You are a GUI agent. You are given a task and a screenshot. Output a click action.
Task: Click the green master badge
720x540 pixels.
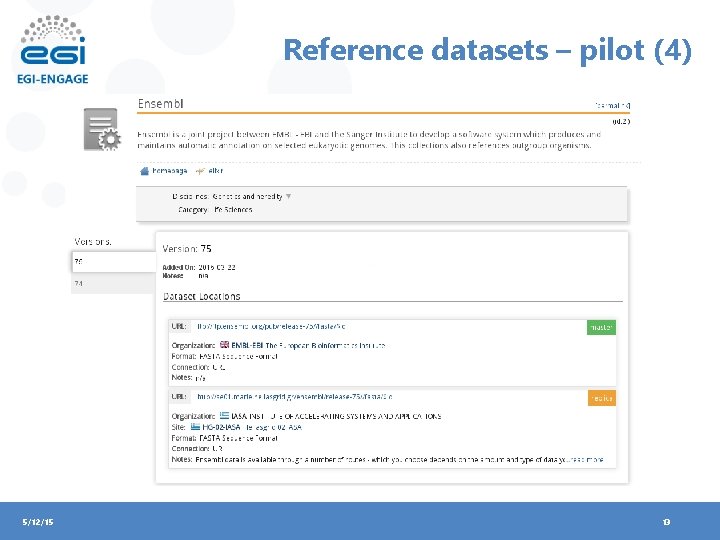tap(601, 327)
